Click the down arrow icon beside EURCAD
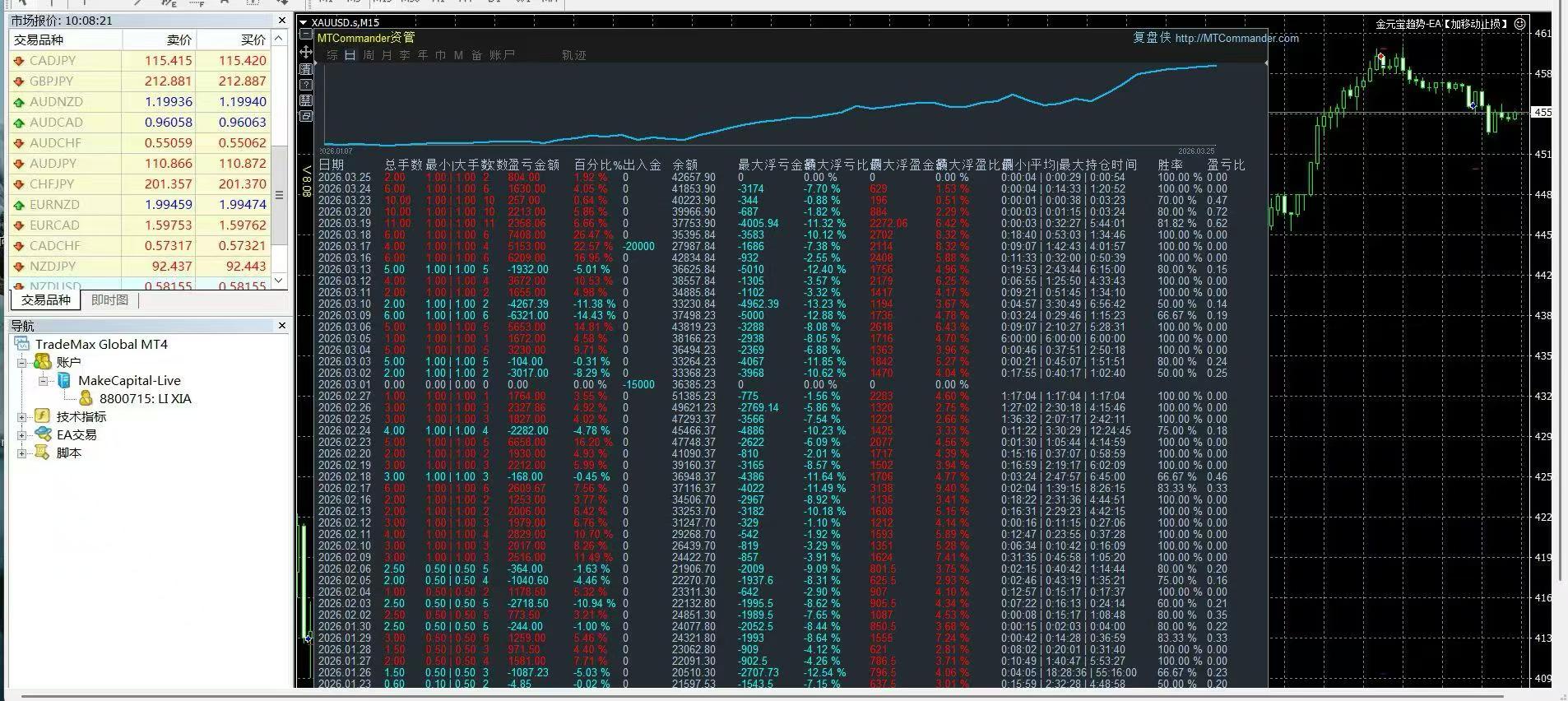 click(19, 225)
